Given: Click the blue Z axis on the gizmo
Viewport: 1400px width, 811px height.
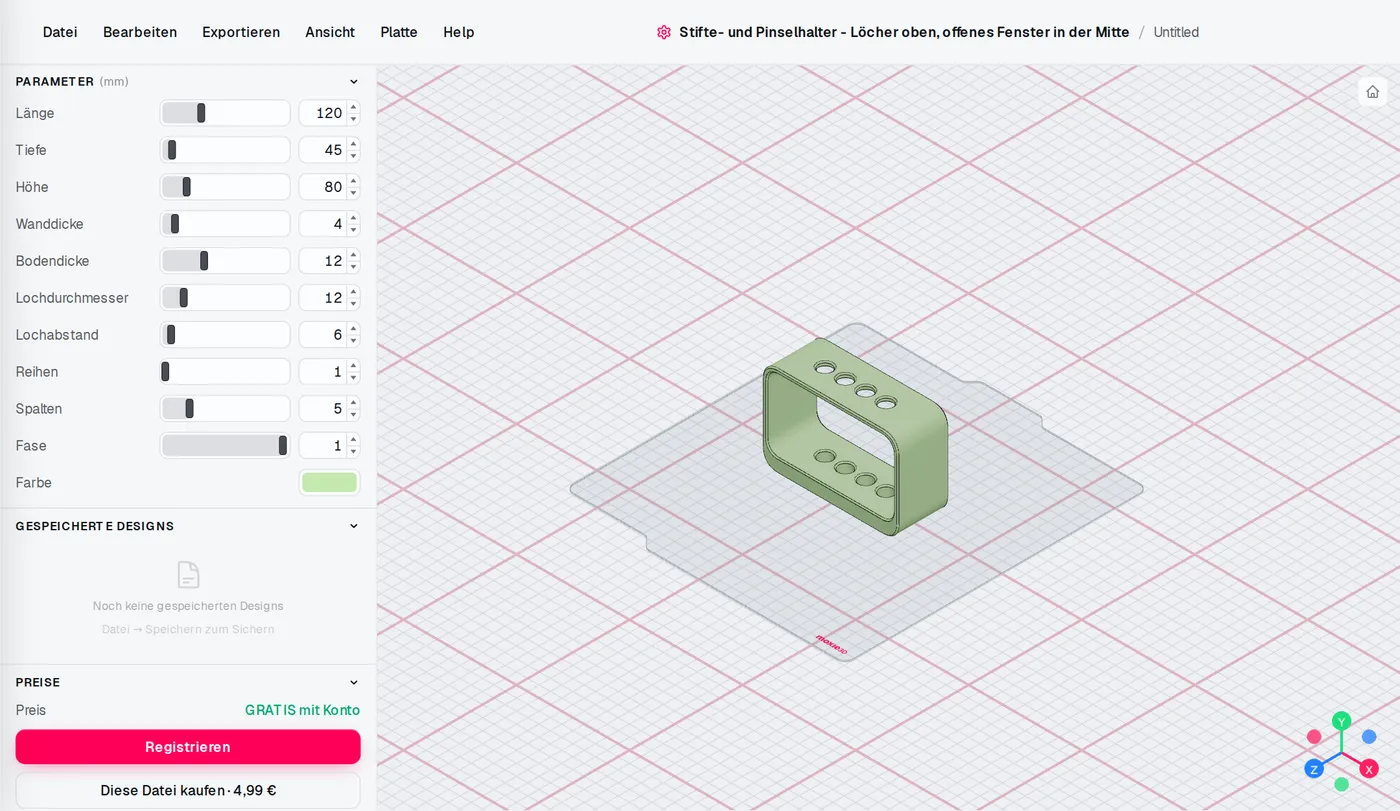Looking at the screenshot, I should 1314,769.
